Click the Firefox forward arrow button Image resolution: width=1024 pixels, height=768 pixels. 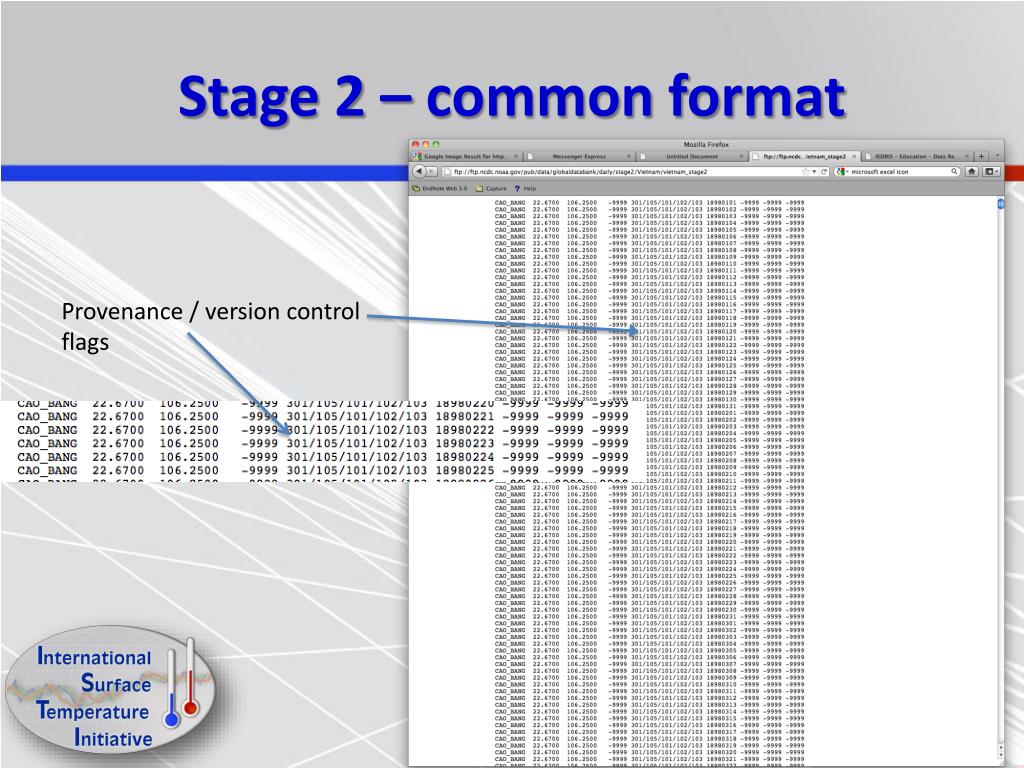[x=431, y=172]
